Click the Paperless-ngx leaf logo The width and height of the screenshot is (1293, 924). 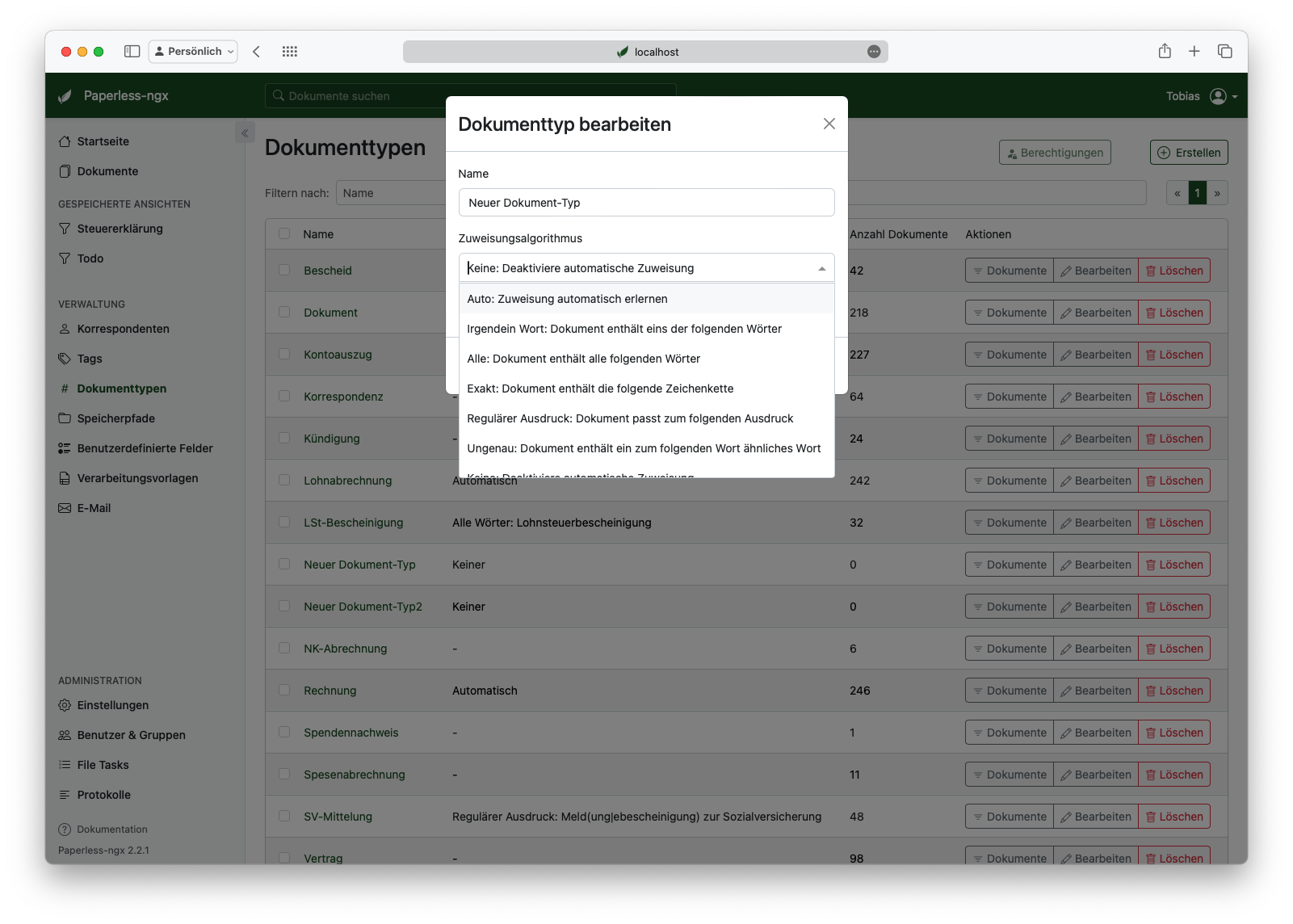(65, 96)
